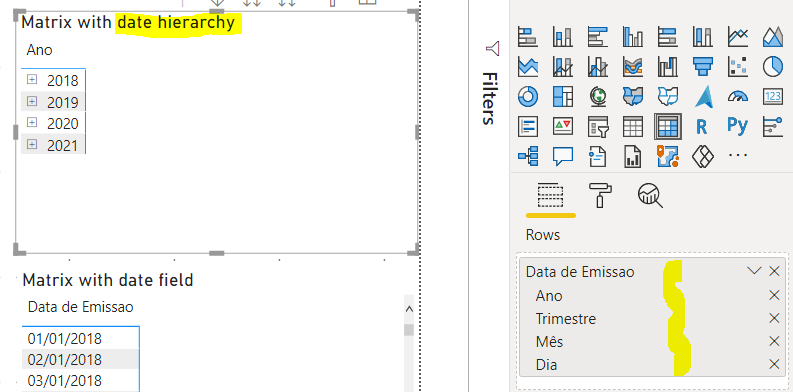The height and width of the screenshot is (392, 793).
Task: Select the clustered bar chart visual
Action: click(598, 36)
